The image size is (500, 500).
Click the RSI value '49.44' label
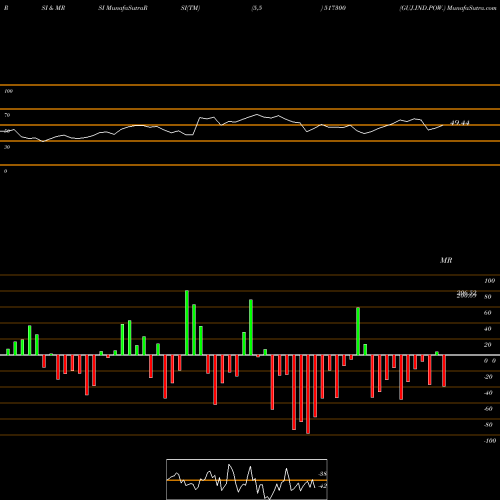[460, 123]
